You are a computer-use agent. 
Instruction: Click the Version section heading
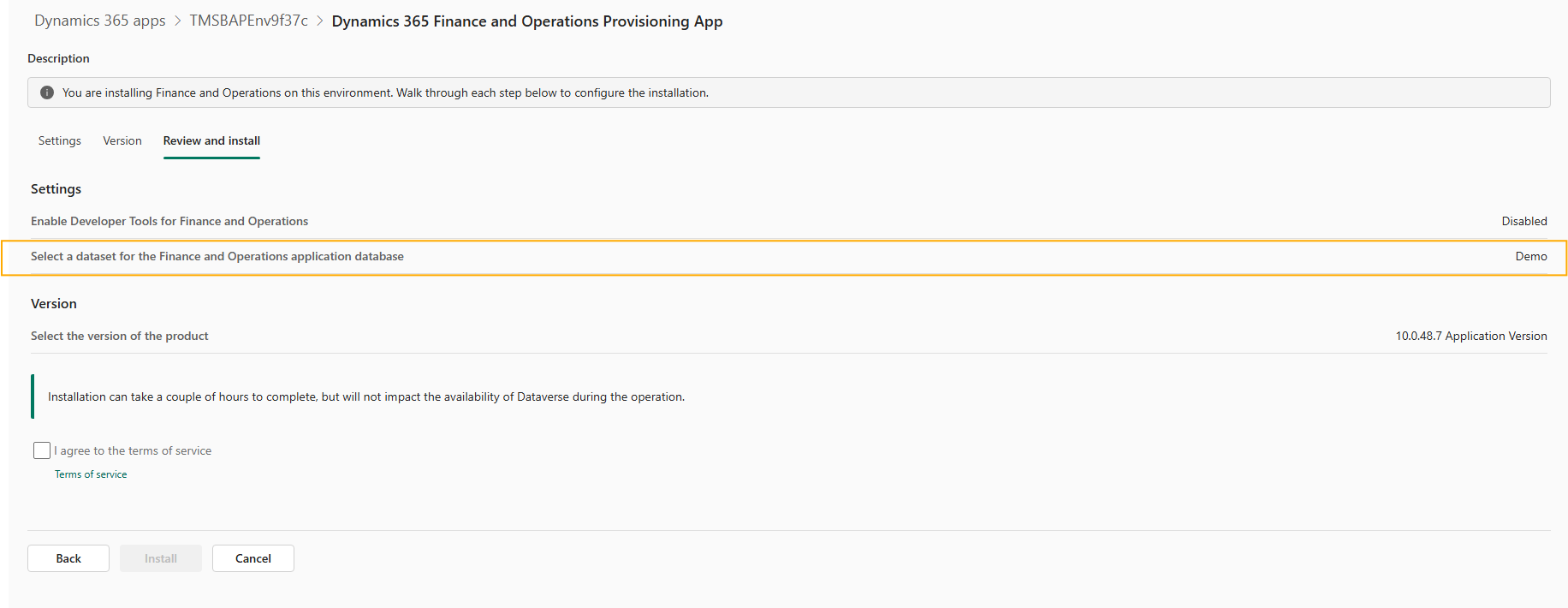pyautogui.click(x=54, y=304)
